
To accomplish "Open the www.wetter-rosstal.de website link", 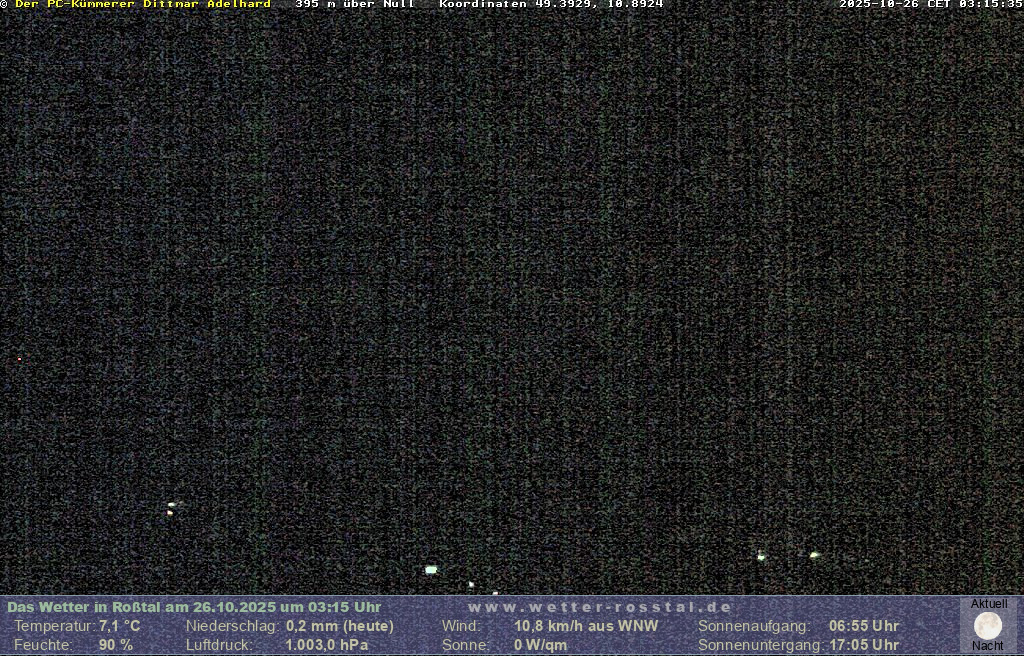I will point(600,607).
